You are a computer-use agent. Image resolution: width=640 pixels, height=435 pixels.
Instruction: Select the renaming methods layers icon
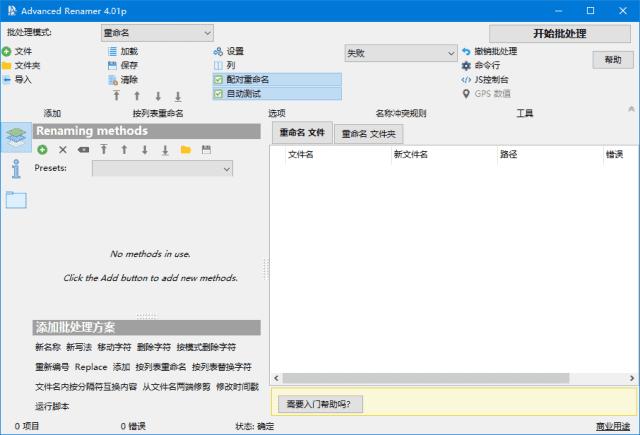tap(16, 137)
